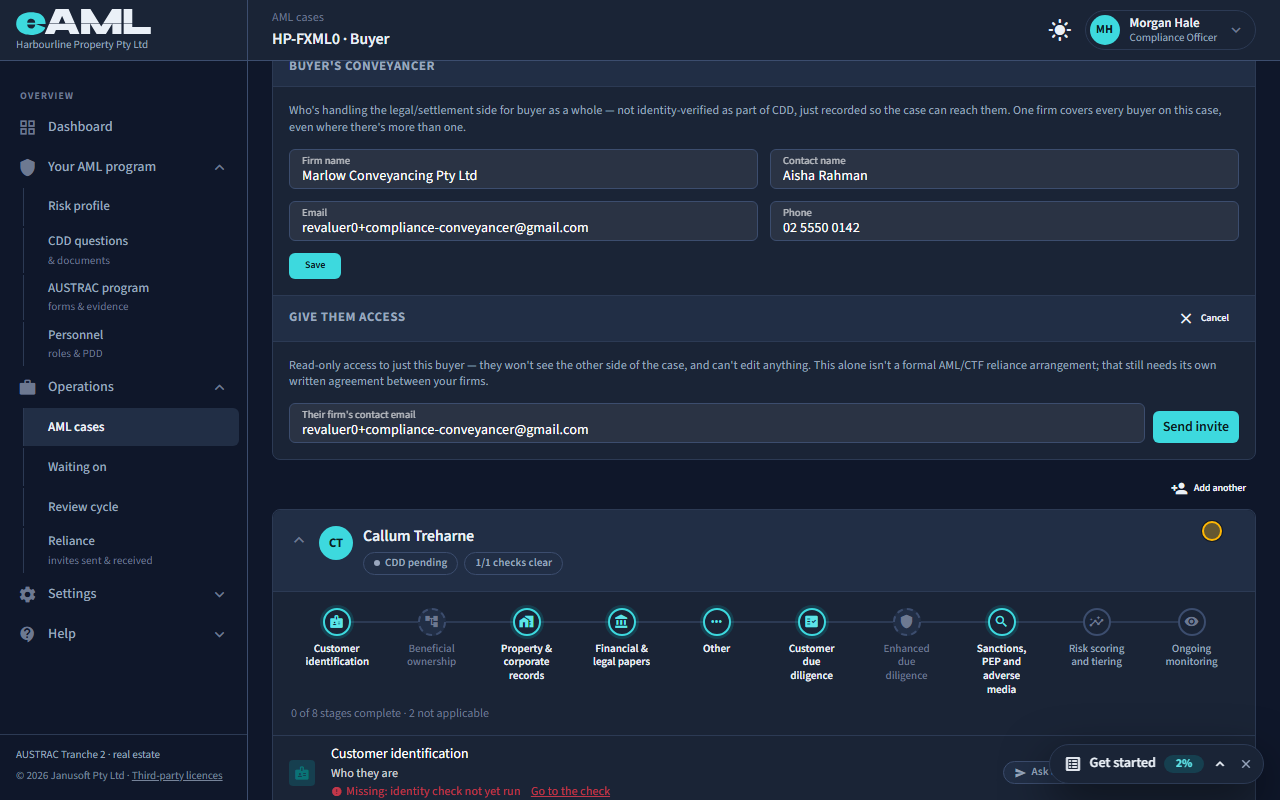1280x800 pixels.
Task: Click the Operations briefcase icon
Action: 27,387
